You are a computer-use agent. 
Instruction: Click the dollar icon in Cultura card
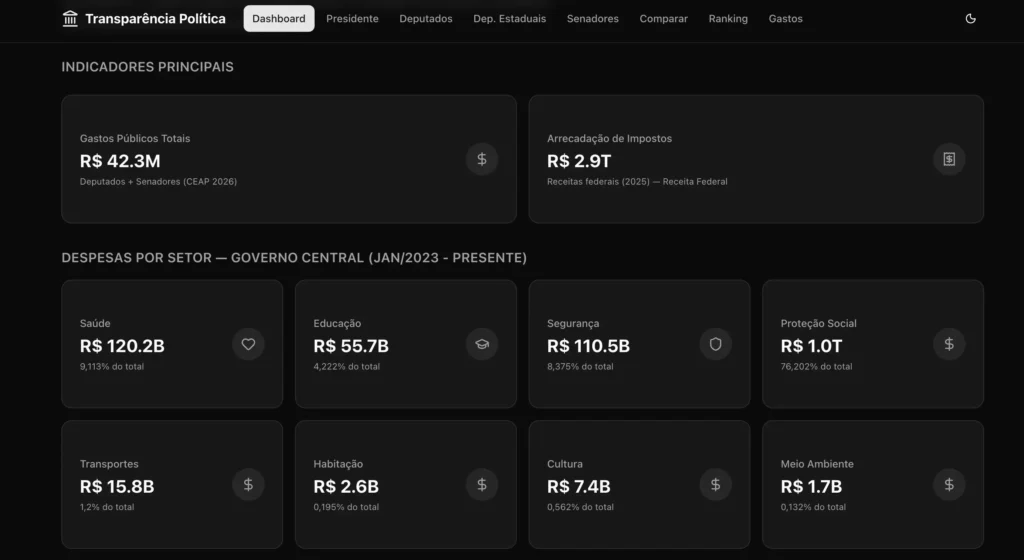[715, 485]
